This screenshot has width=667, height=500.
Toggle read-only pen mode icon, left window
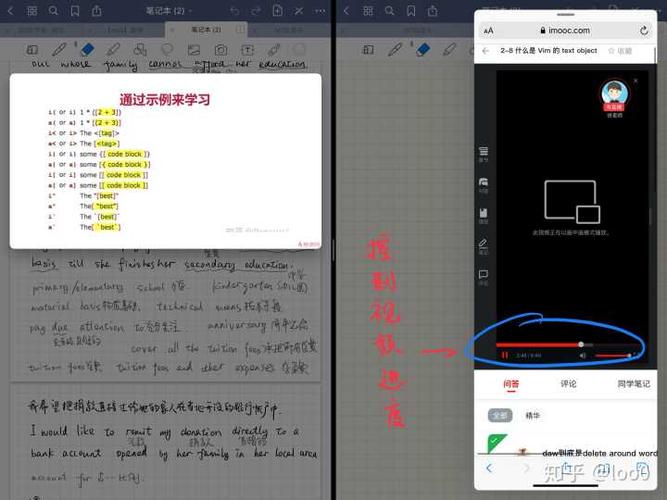click(299, 11)
